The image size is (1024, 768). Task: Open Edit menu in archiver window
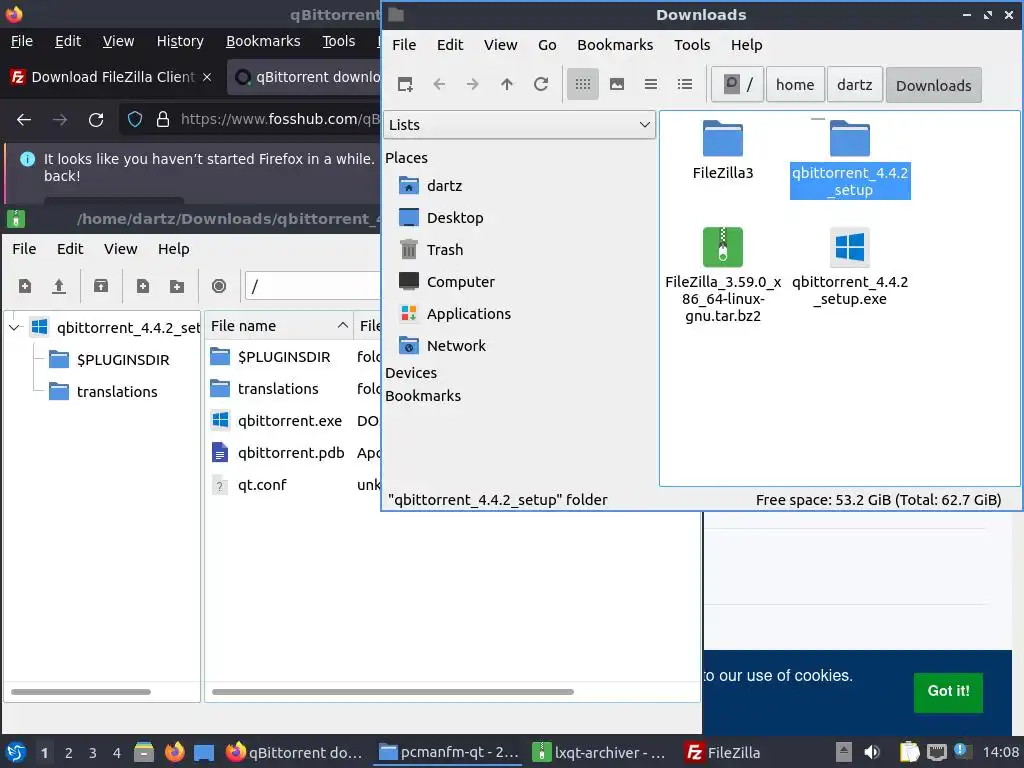(70, 249)
